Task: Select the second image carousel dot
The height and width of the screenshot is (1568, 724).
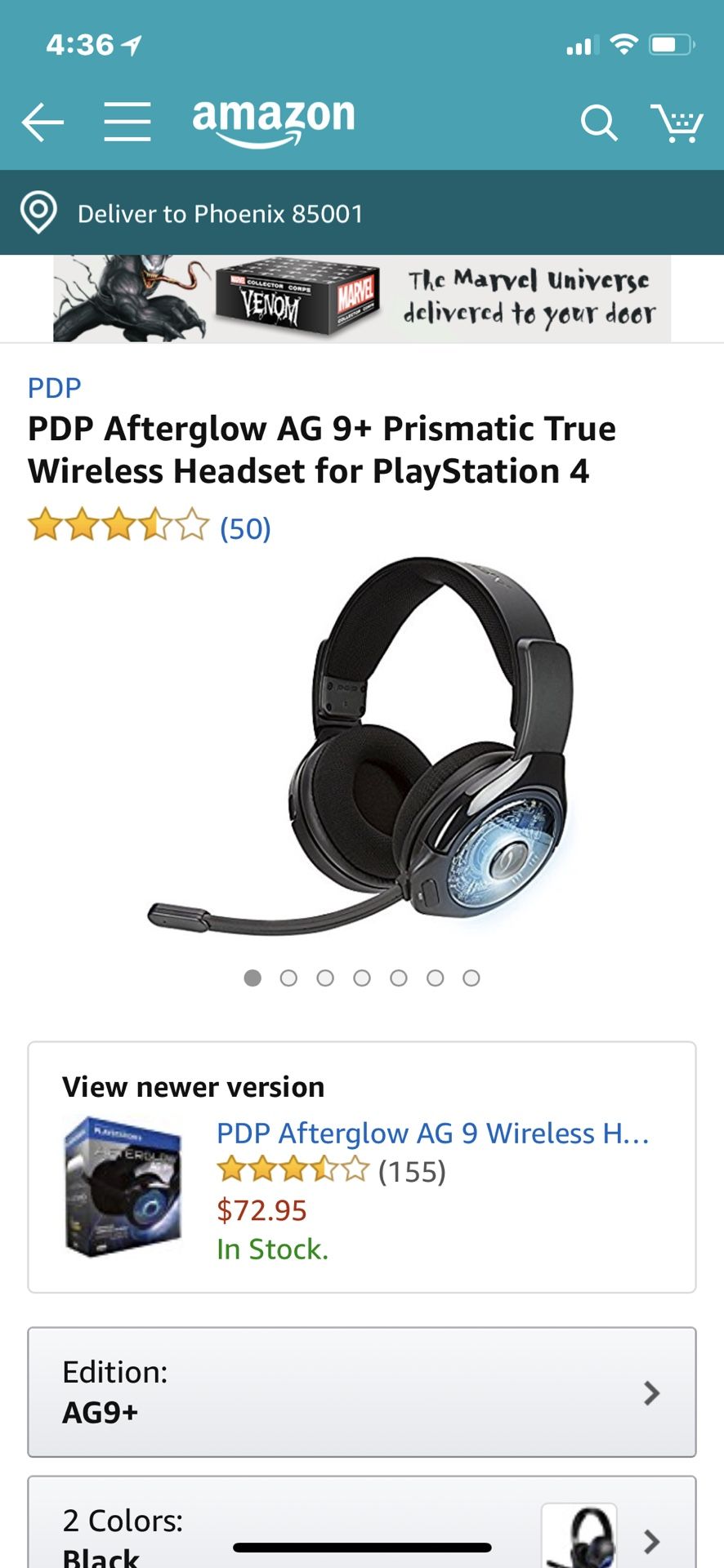Action: 288,978
